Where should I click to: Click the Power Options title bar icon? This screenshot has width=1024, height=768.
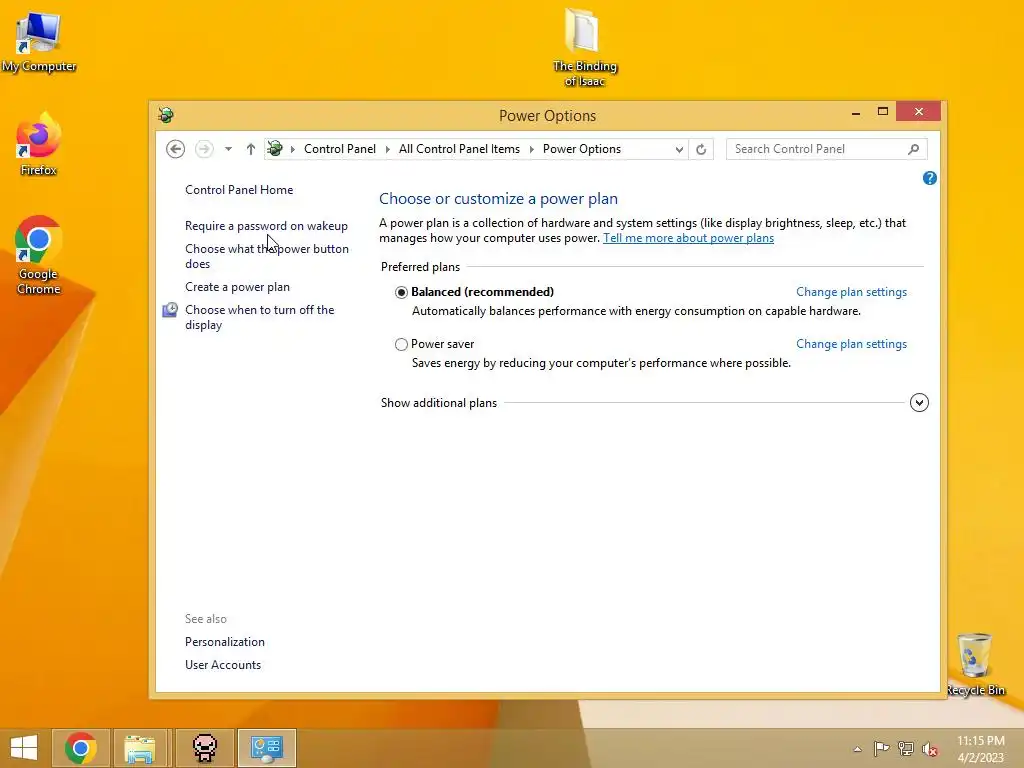click(x=166, y=116)
